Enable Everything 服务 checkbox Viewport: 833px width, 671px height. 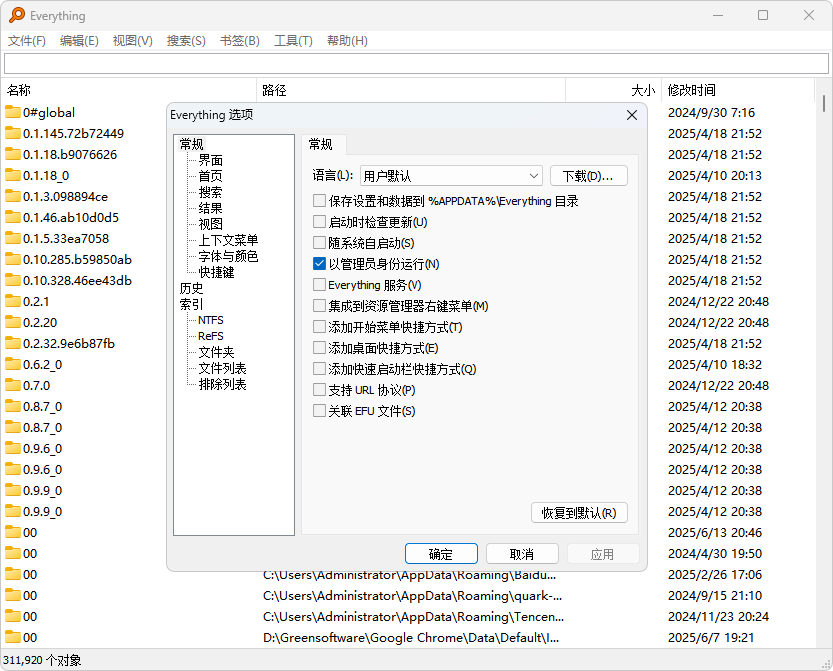[x=319, y=285]
